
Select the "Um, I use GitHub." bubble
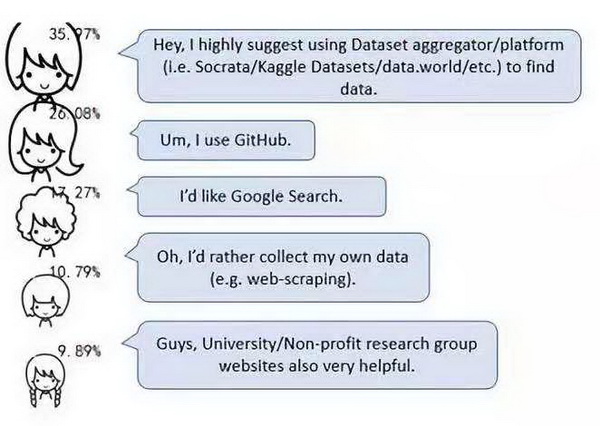[226, 140]
